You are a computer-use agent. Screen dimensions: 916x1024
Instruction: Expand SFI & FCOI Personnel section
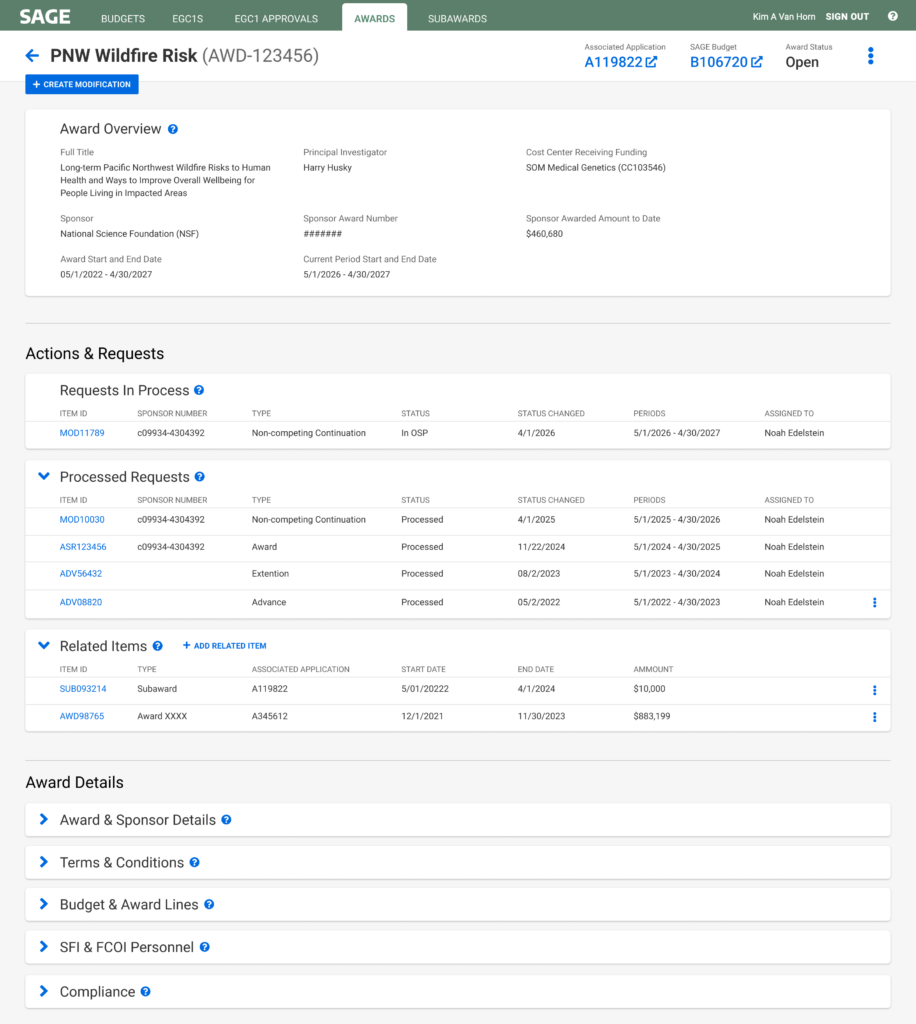43,947
